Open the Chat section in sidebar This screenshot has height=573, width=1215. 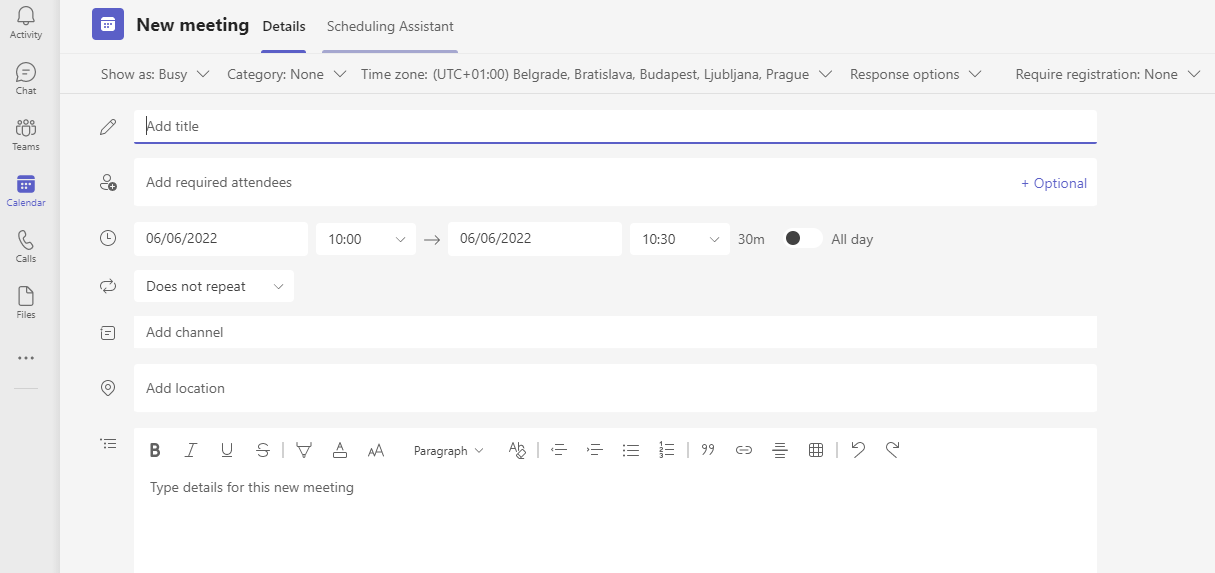[x=26, y=78]
